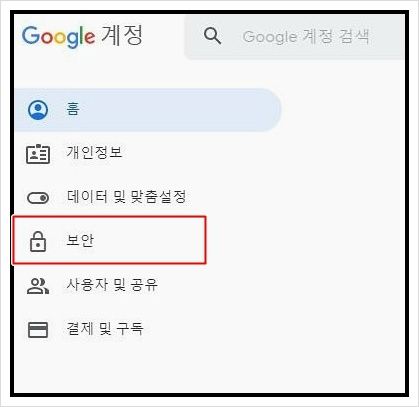Click the magnifying glass search icon
This screenshot has width=419, height=407.
click(x=212, y=36)
